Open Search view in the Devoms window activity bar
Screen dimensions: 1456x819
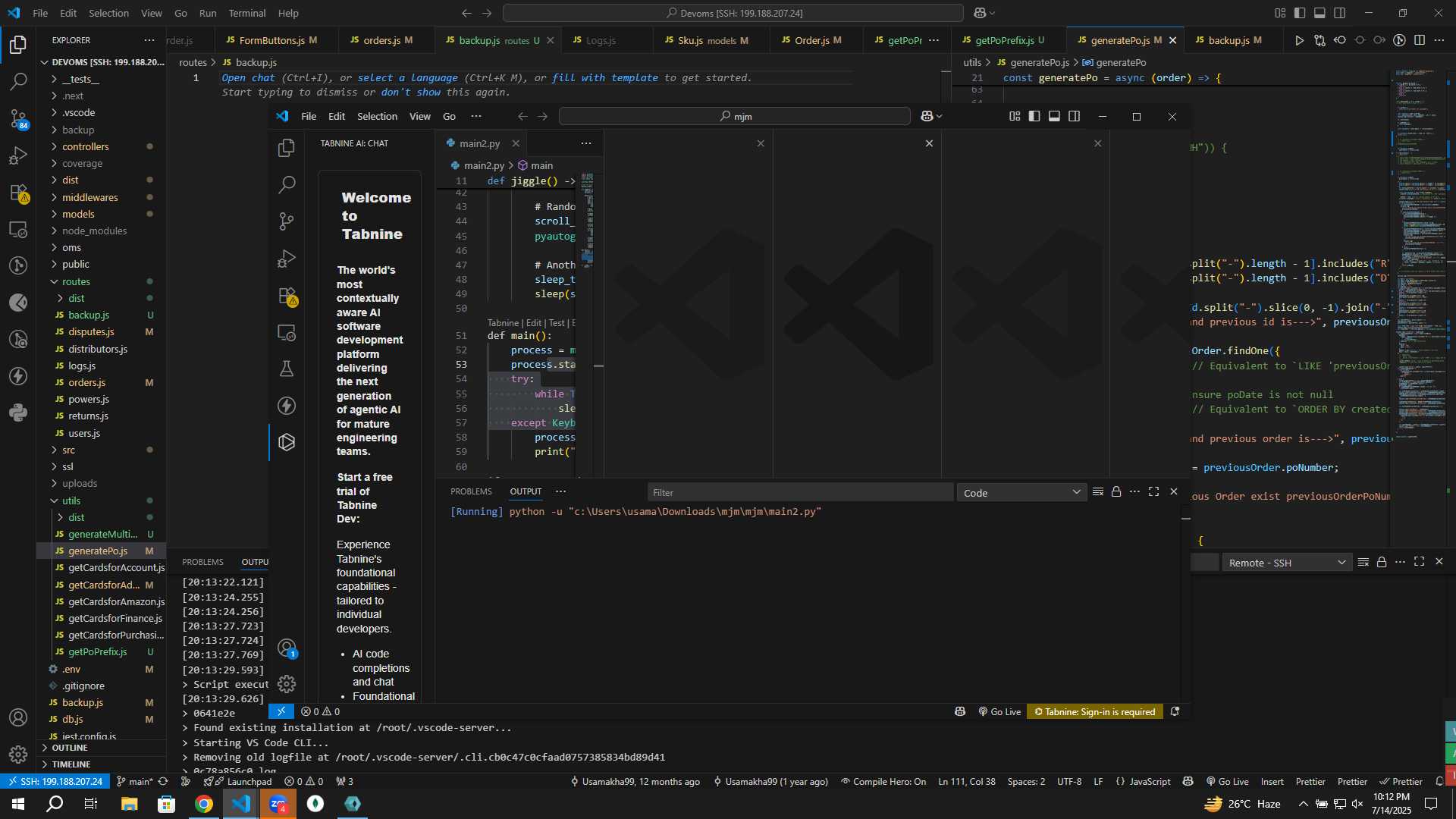18,81
